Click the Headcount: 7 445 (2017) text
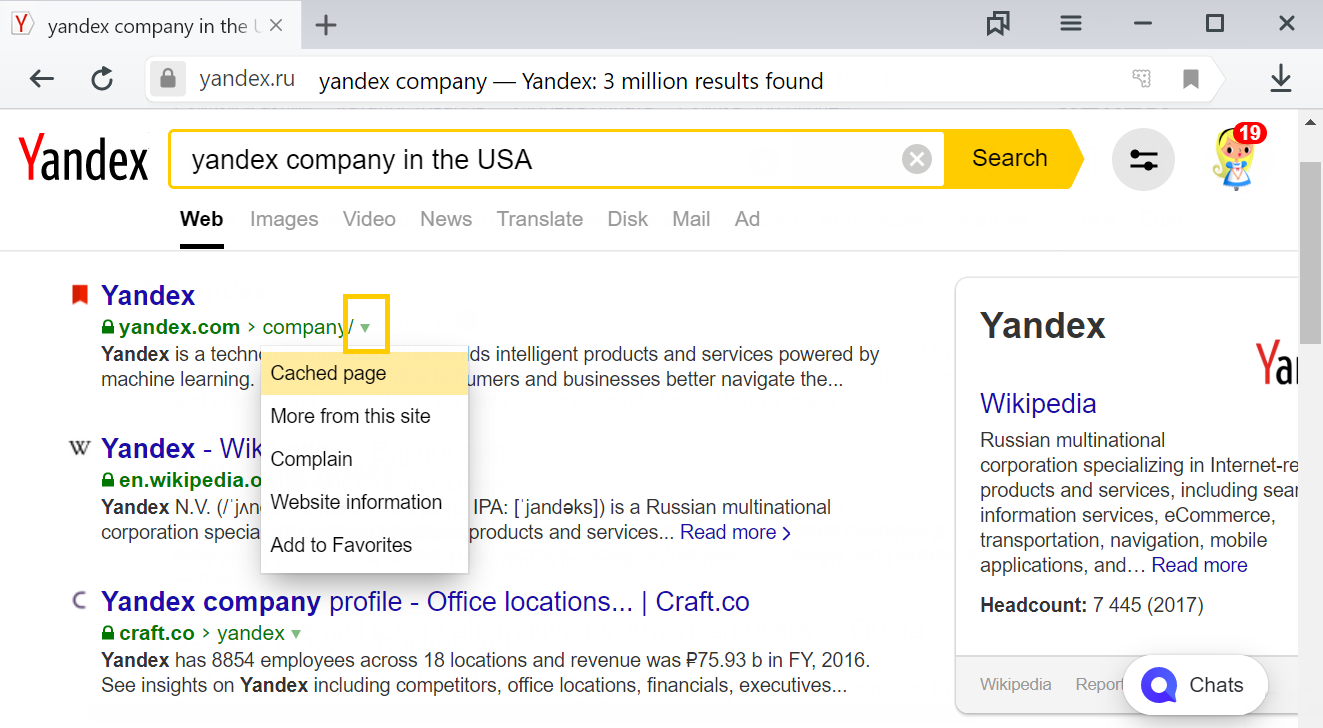Screen dimensions: 1323x728 click(x=1092, y=605)
